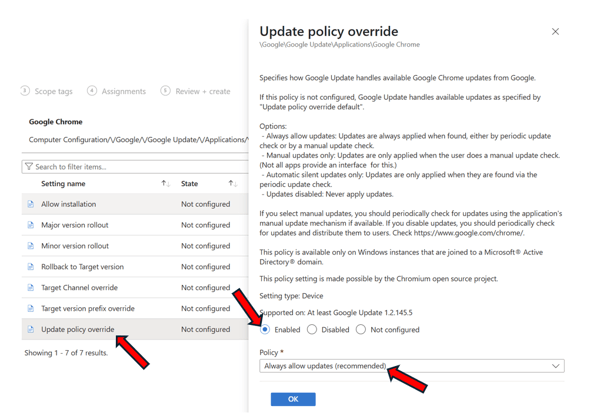
Task: Open the Minor version rollout setting
Action: [x=75, y=246]
